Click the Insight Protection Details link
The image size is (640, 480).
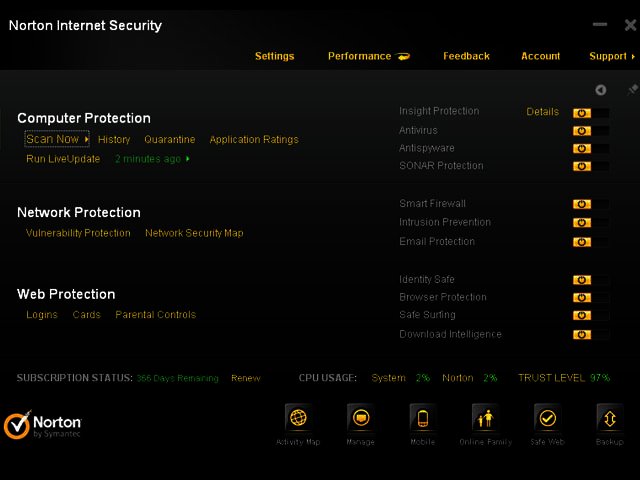[542, 111]
